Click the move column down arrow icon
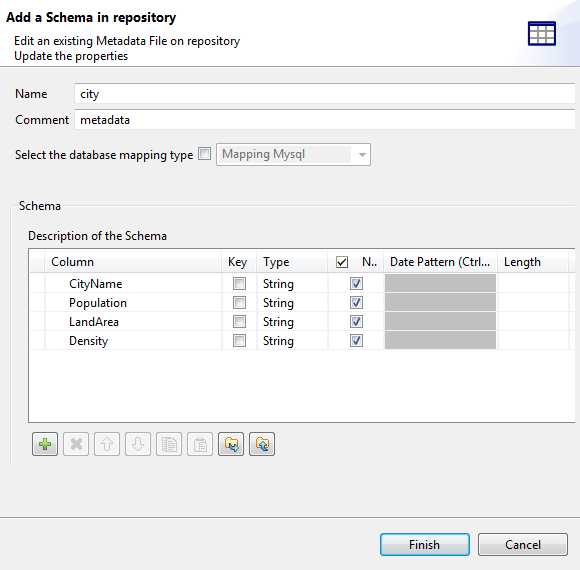This screenshot has width=580, height=570. click(138, 444)
